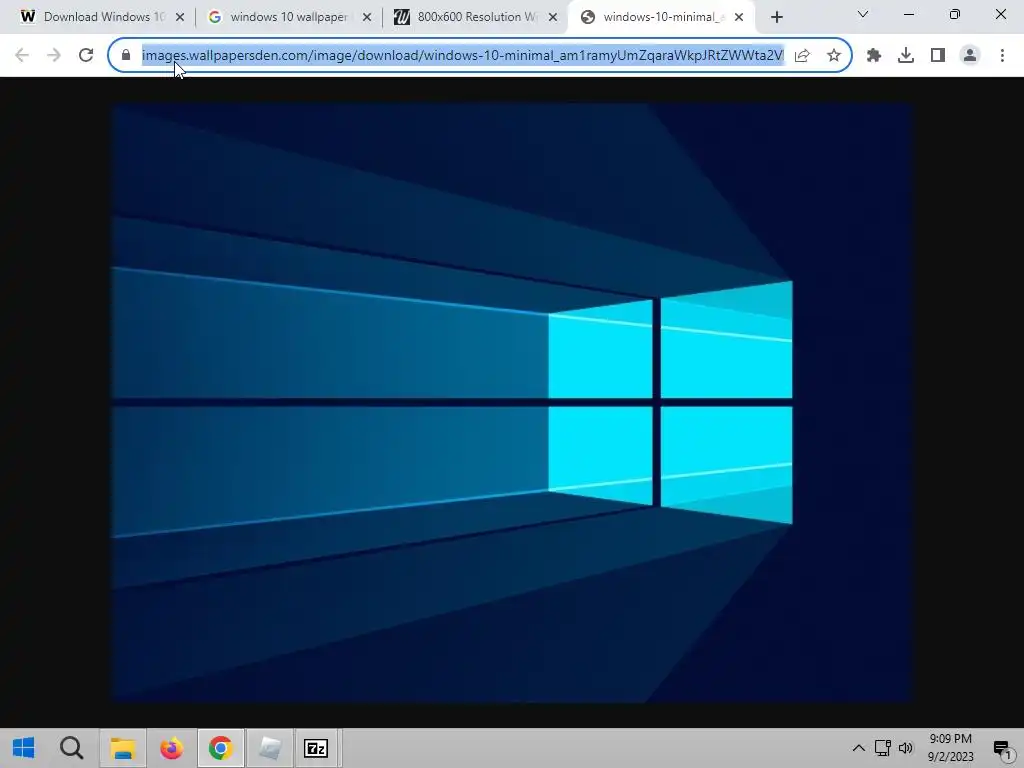The height and width of the screenshot is (768, 1024).
Task: Open the network status tray icon
Action: coord(882,748)
